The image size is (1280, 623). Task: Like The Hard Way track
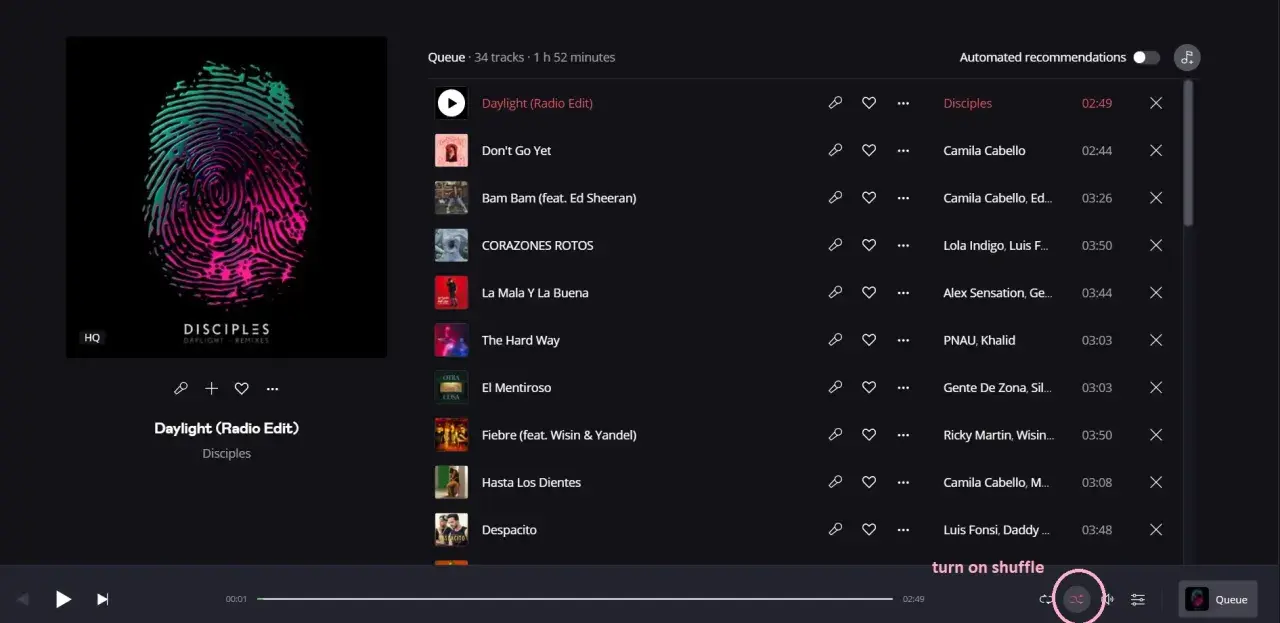pos(869,340)
